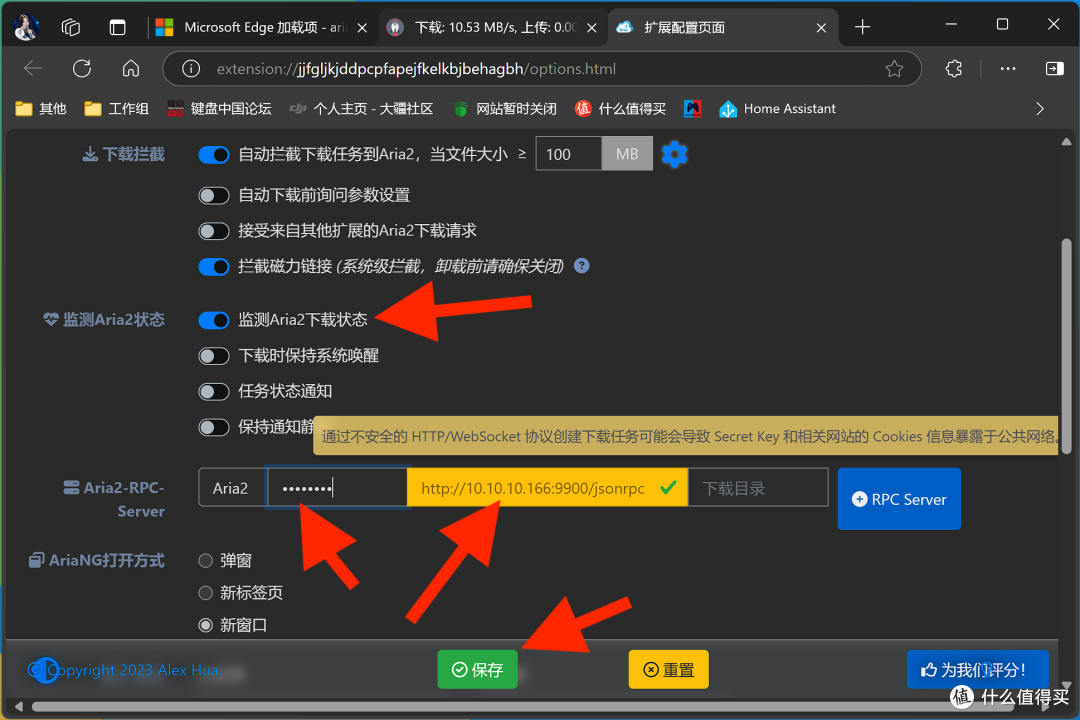Viewport: 1080px width, 720px height.
Task: Expand the overflow chevron on the bookmarks bar
Action: [x=1040, y=108]
